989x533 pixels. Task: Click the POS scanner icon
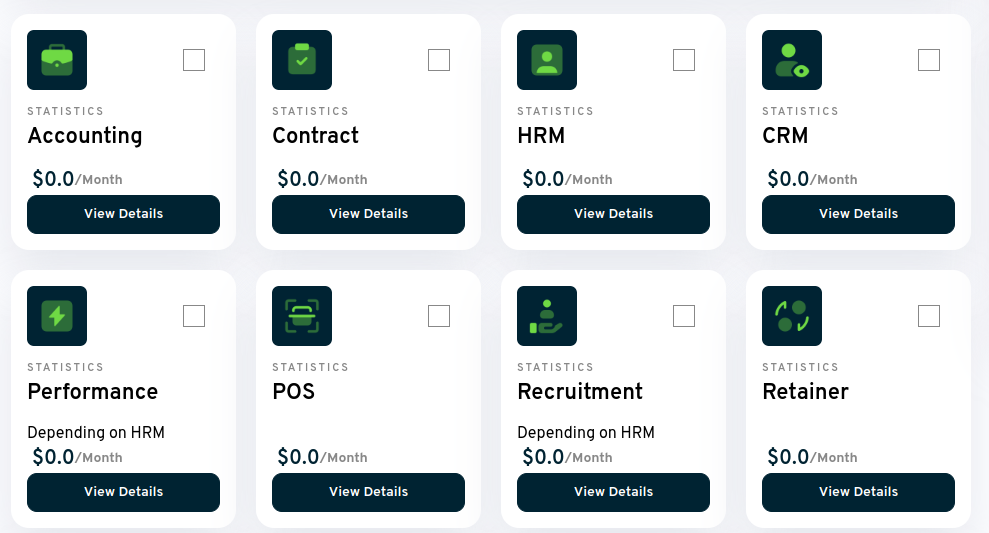click(x=302, y=316)
